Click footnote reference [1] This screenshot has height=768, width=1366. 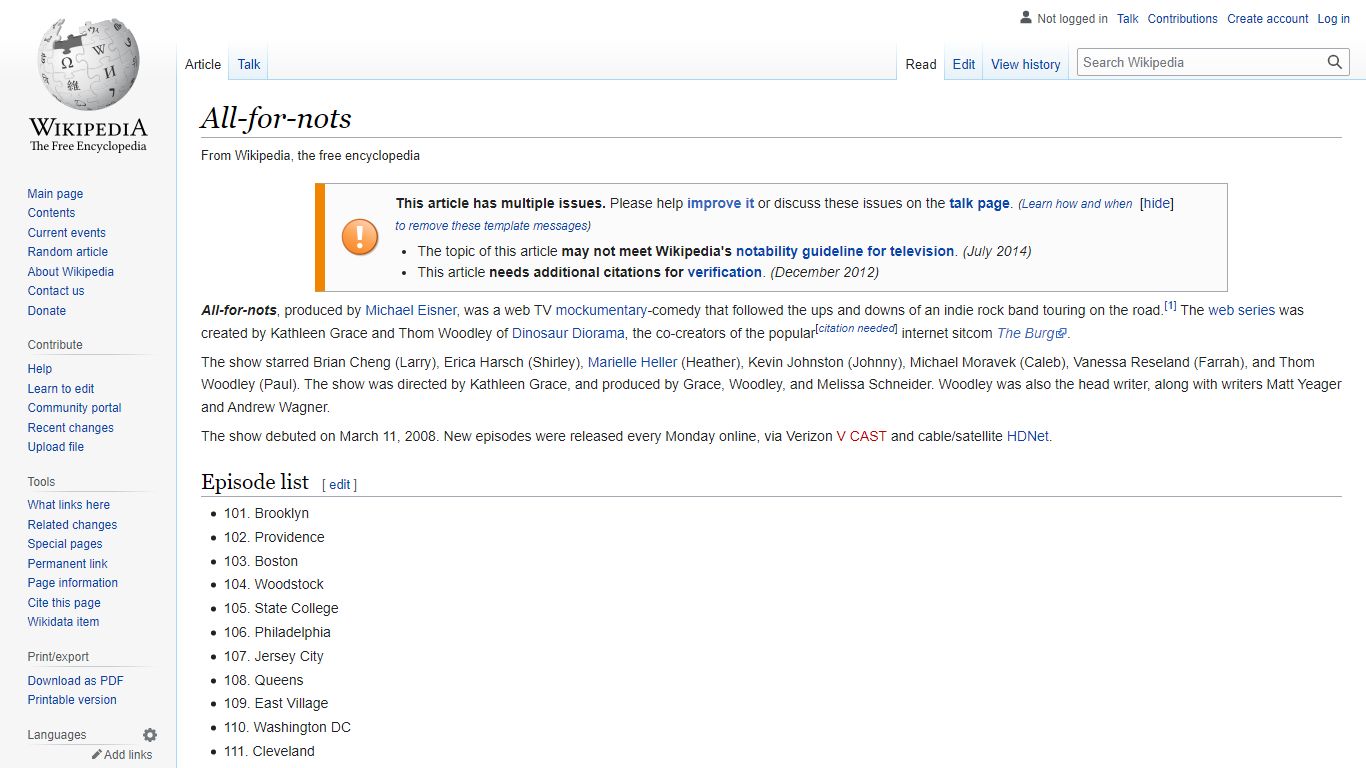[x=1170, y=306]
